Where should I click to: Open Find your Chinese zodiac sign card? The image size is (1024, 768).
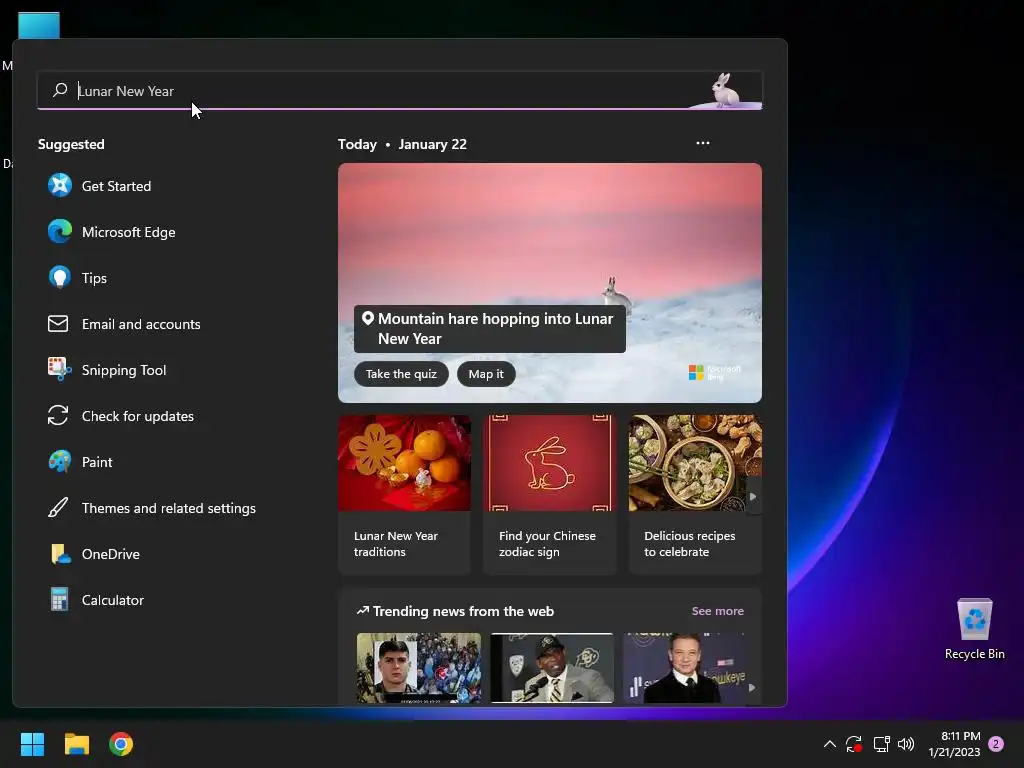[x=549, y=494]
